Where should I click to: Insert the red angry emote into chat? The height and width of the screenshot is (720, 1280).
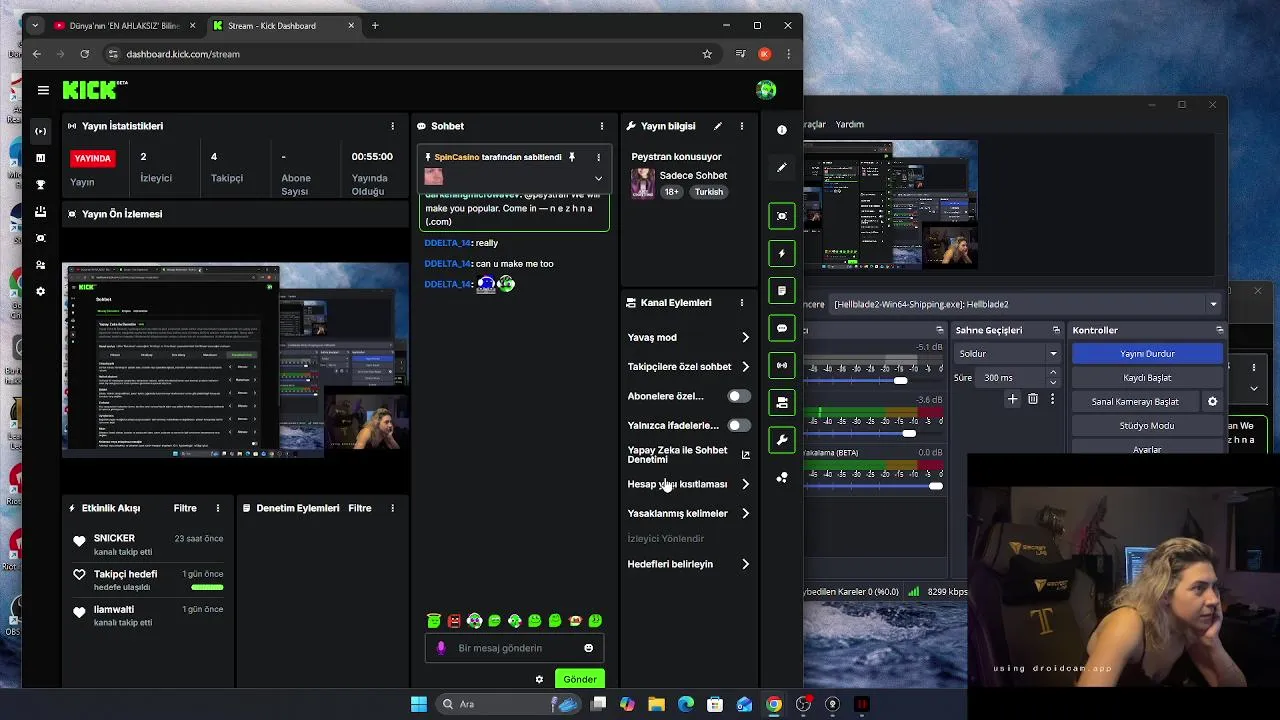[x=454, y=621]
